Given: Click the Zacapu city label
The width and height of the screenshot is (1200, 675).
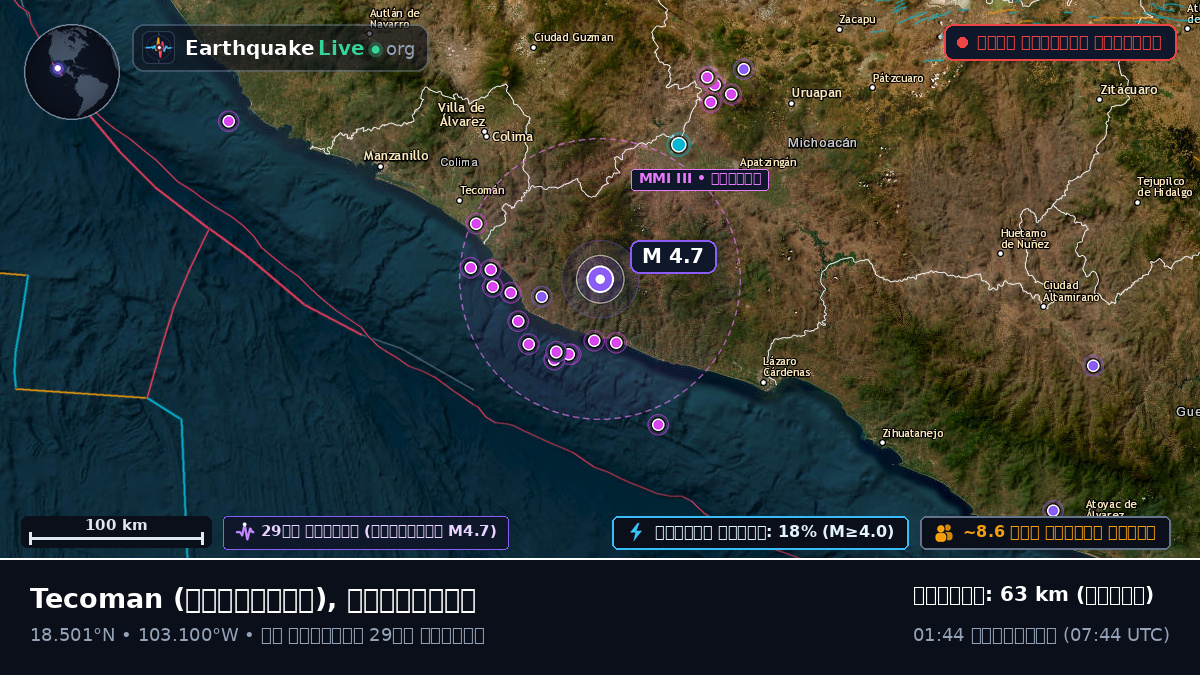Looking at the screenshot, I should coord(857,19).
